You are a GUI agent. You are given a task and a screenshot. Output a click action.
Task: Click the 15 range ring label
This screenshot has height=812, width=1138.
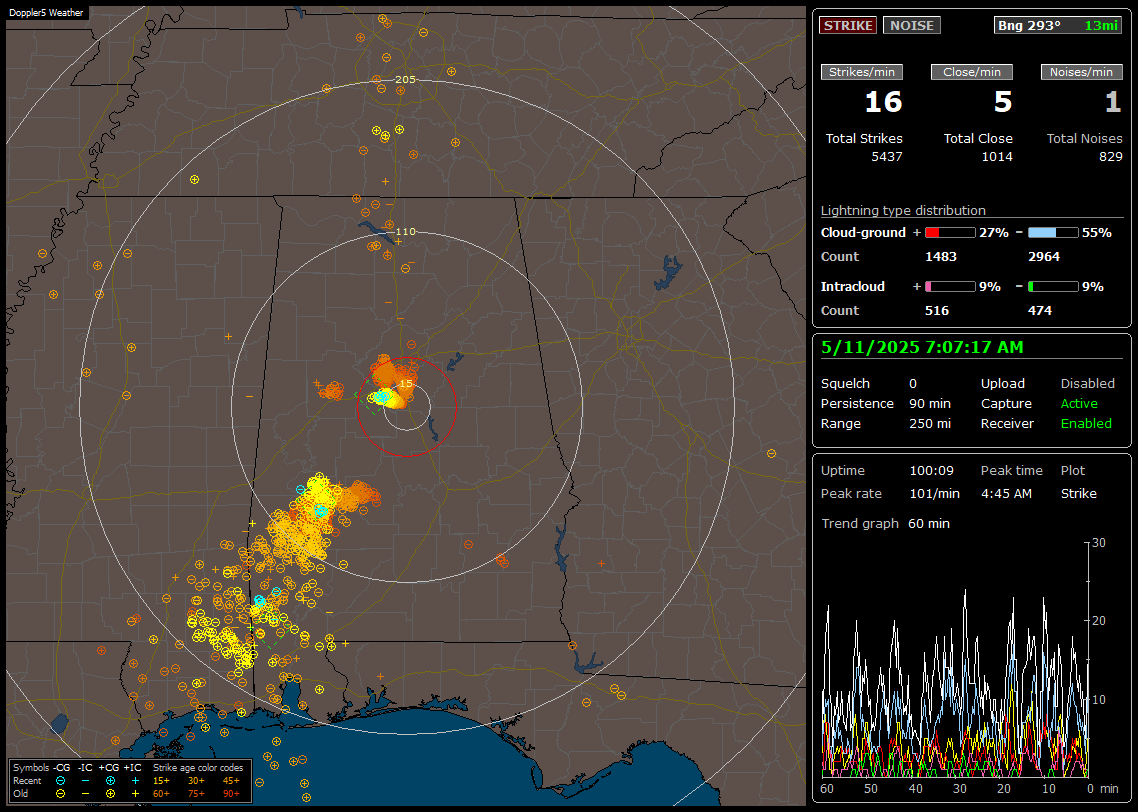click(406, 383)
